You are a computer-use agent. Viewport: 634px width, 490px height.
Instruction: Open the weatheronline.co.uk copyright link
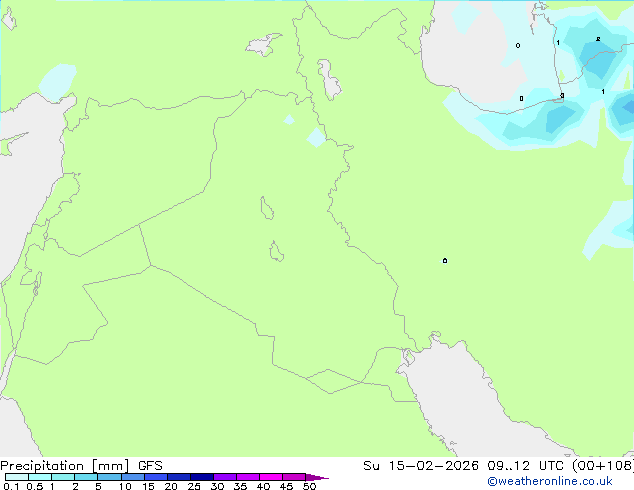click(550, 482)
